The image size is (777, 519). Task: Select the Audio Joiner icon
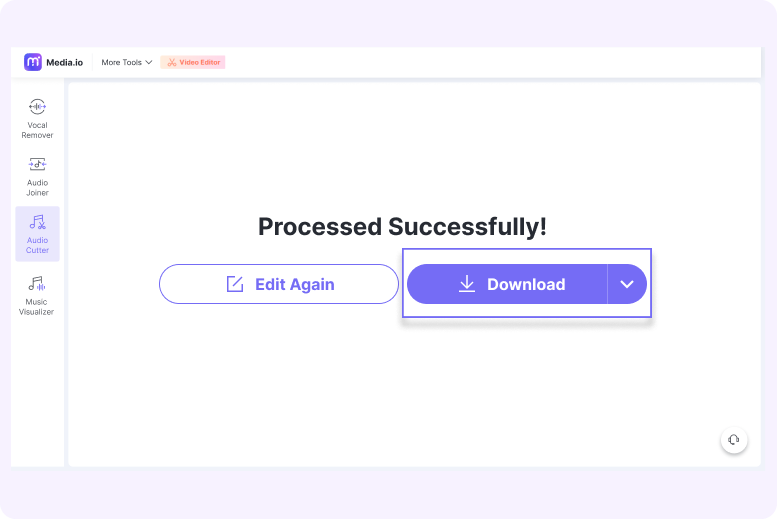click(x=37, y=164)
